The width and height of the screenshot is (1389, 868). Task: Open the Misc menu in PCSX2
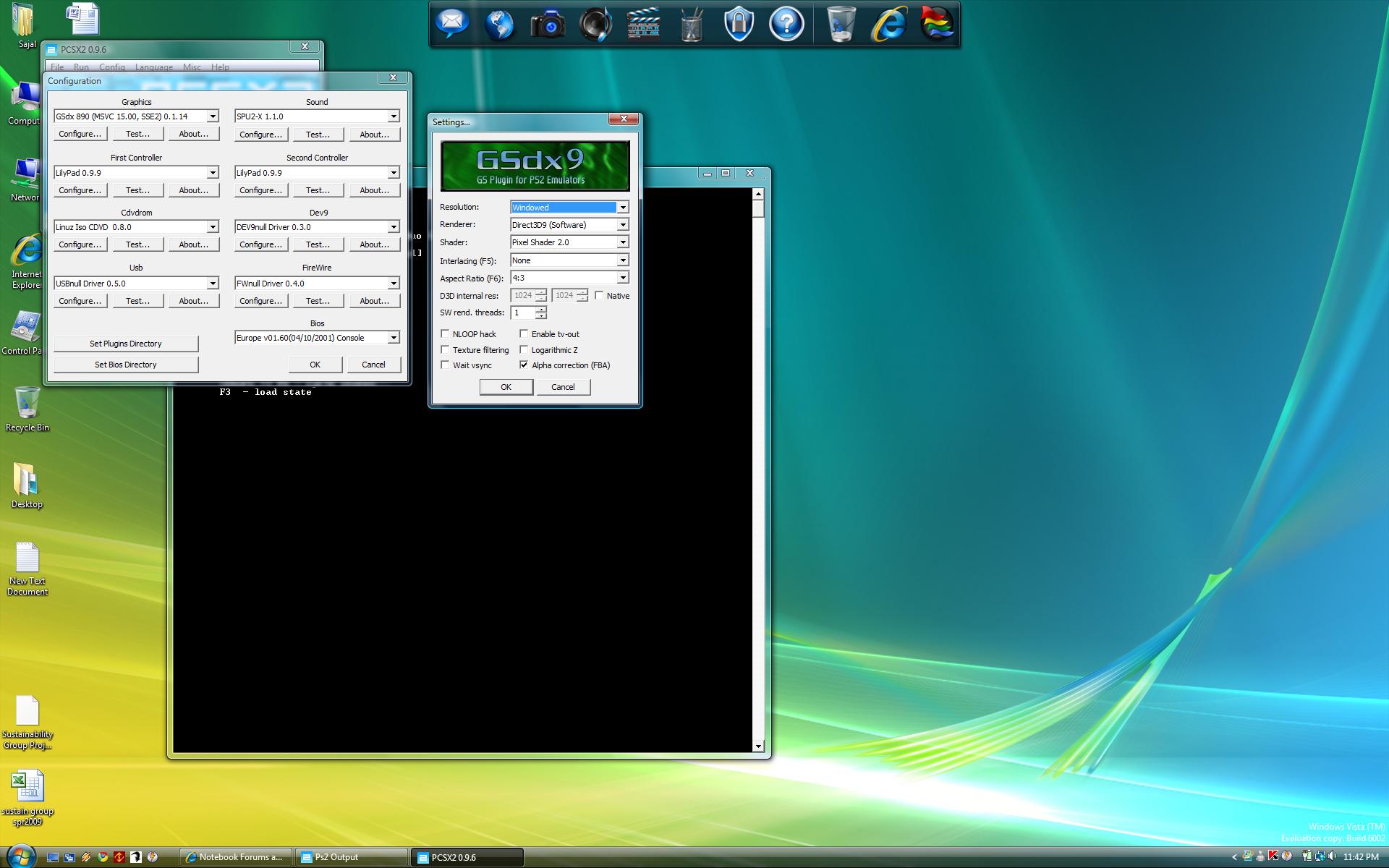[x=192, y=67]
